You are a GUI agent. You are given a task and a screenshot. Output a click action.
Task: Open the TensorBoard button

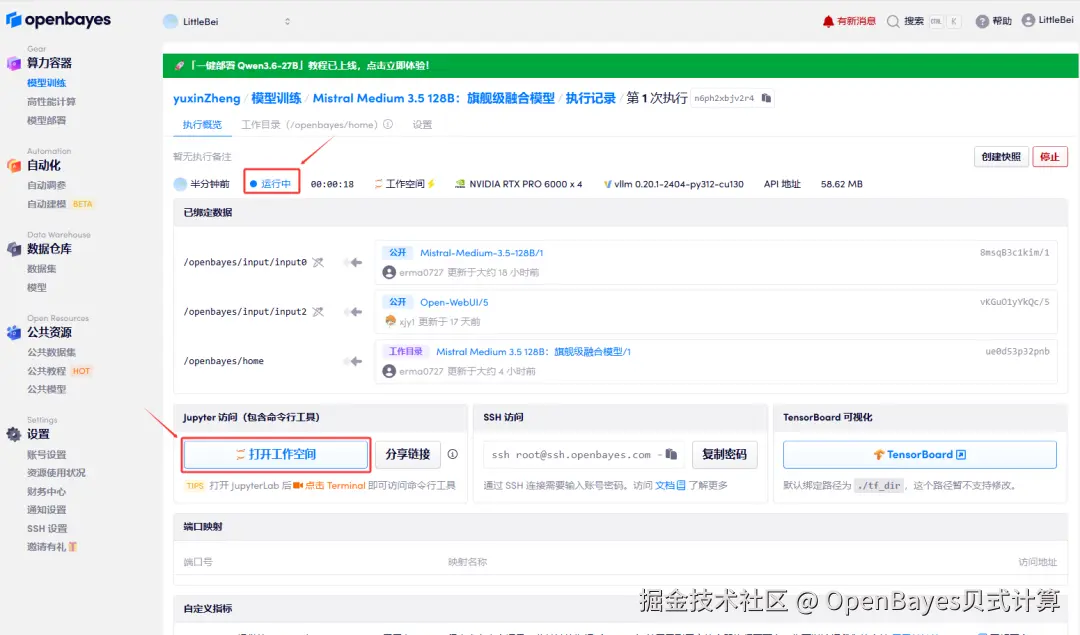tap(920, 455)
